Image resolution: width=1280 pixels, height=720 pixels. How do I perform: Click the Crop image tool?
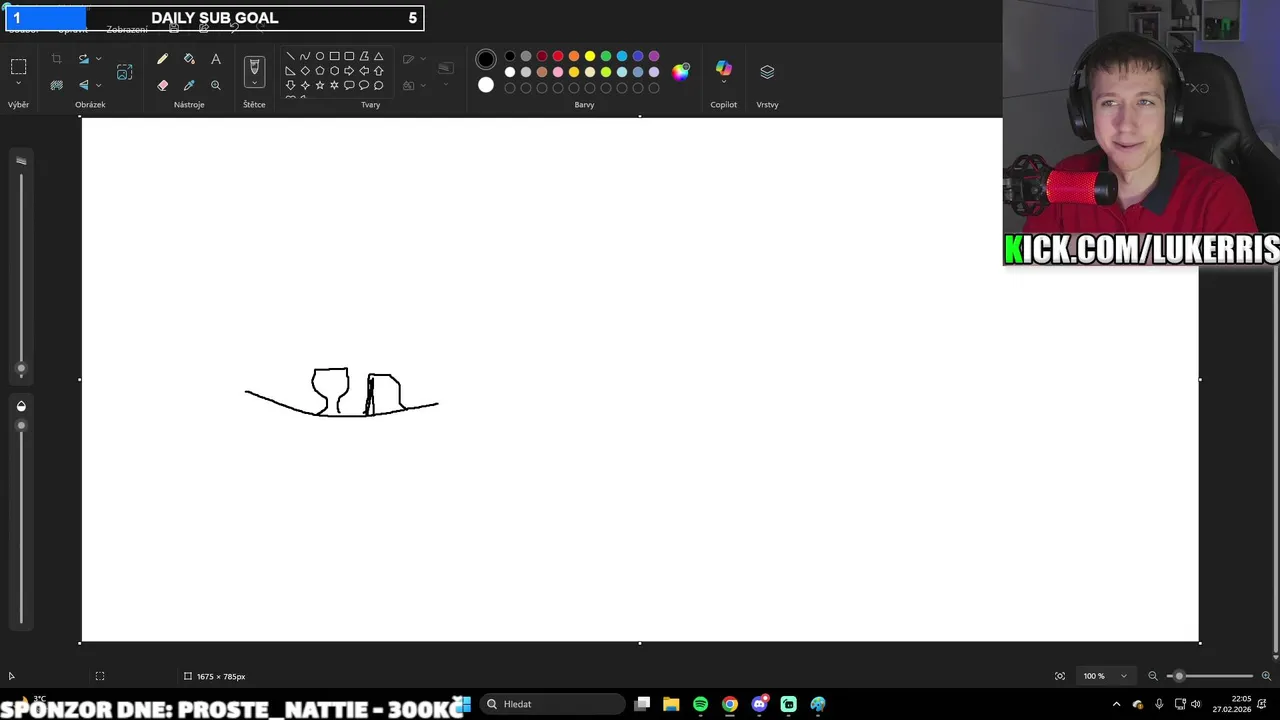pyautogui.click(x=56, y=59)
